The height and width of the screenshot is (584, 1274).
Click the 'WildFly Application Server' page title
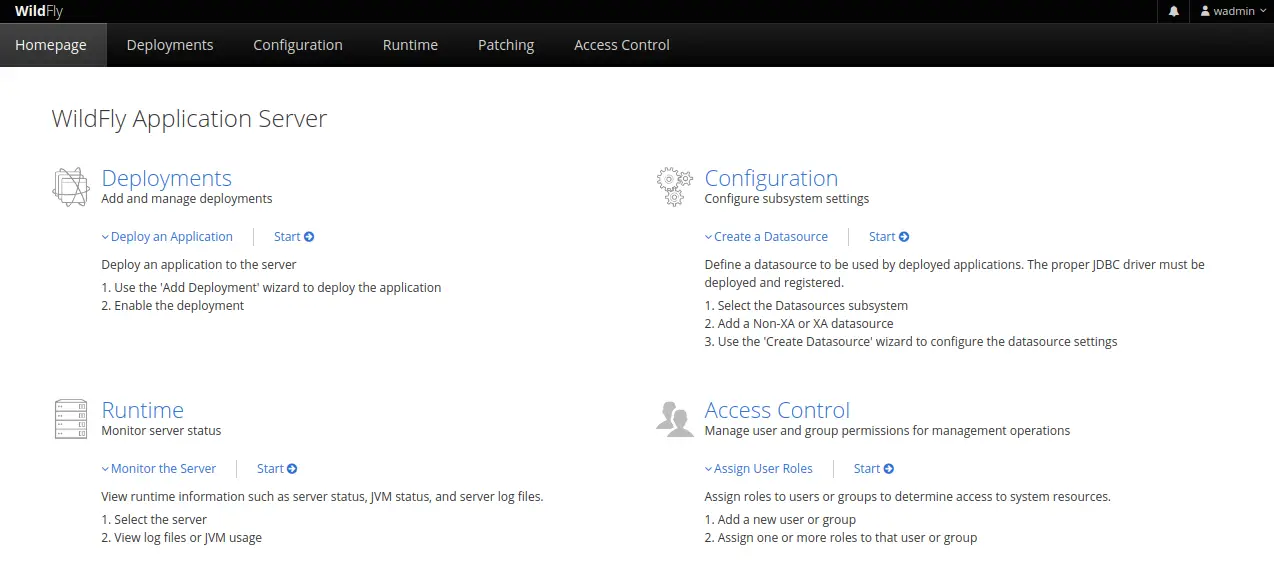(x=189, y=119)
